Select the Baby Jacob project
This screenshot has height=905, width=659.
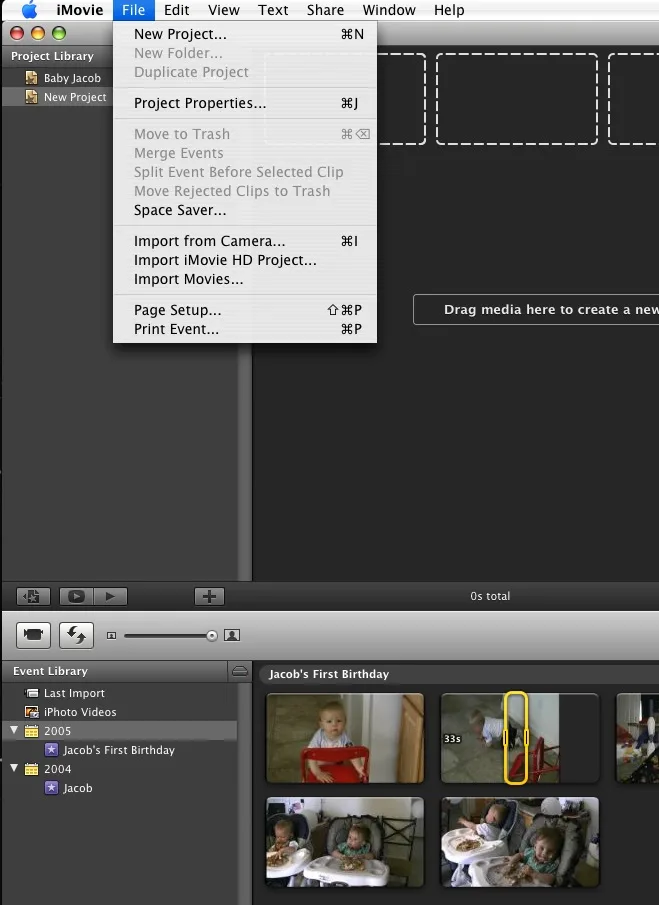click(71, 78)
